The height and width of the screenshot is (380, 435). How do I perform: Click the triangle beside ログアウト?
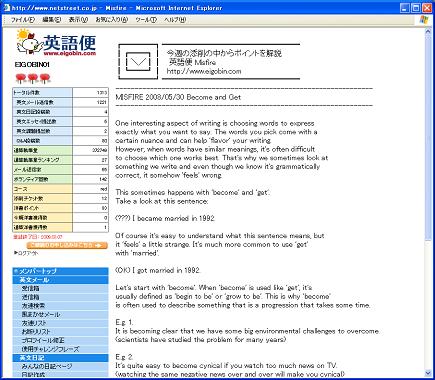click(16, 253)
